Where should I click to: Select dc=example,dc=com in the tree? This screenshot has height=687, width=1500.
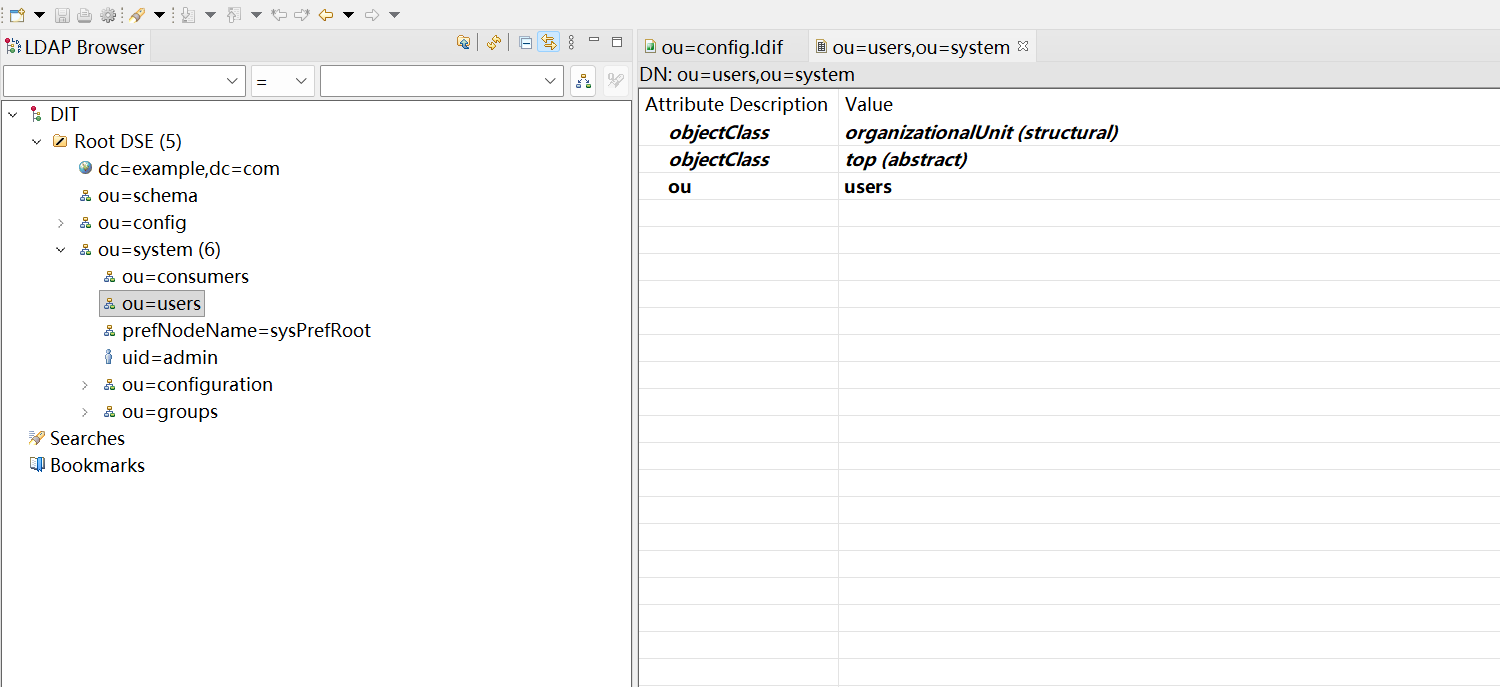pyautogui.click(x=188, y=169)
